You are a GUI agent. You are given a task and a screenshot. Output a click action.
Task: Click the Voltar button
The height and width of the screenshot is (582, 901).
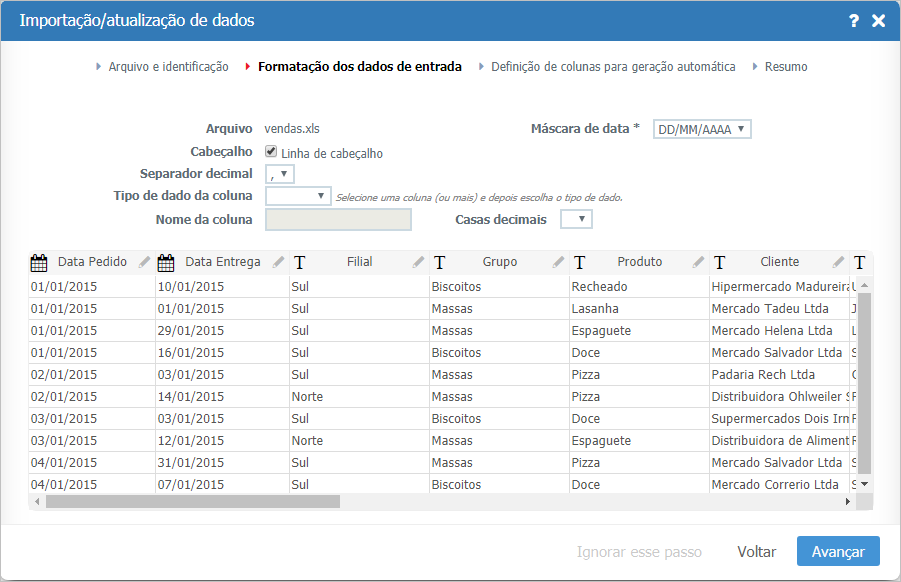tap(757, 551)
